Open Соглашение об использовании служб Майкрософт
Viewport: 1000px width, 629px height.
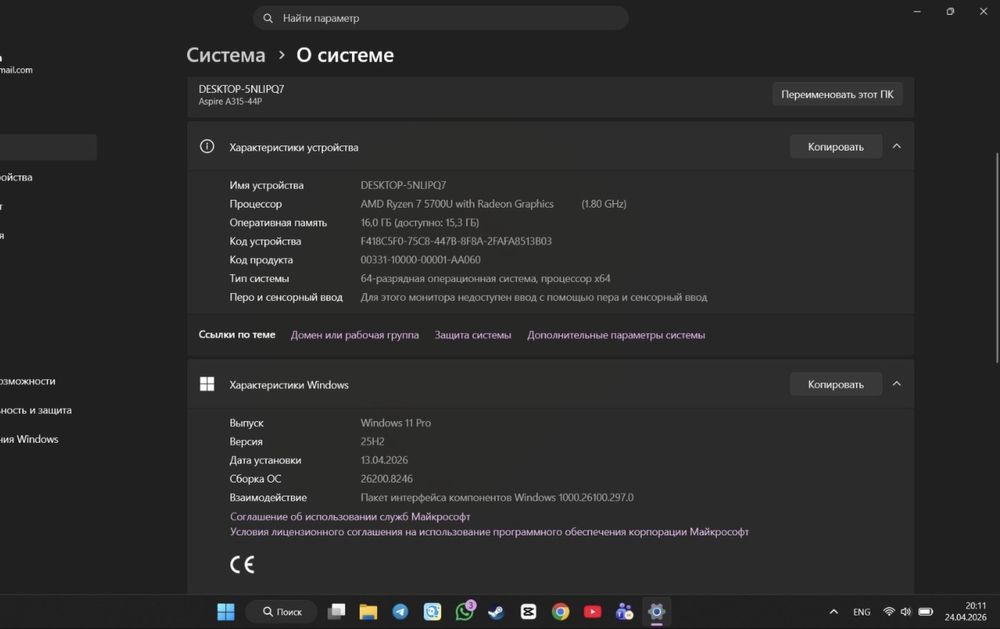click(350, 517)
